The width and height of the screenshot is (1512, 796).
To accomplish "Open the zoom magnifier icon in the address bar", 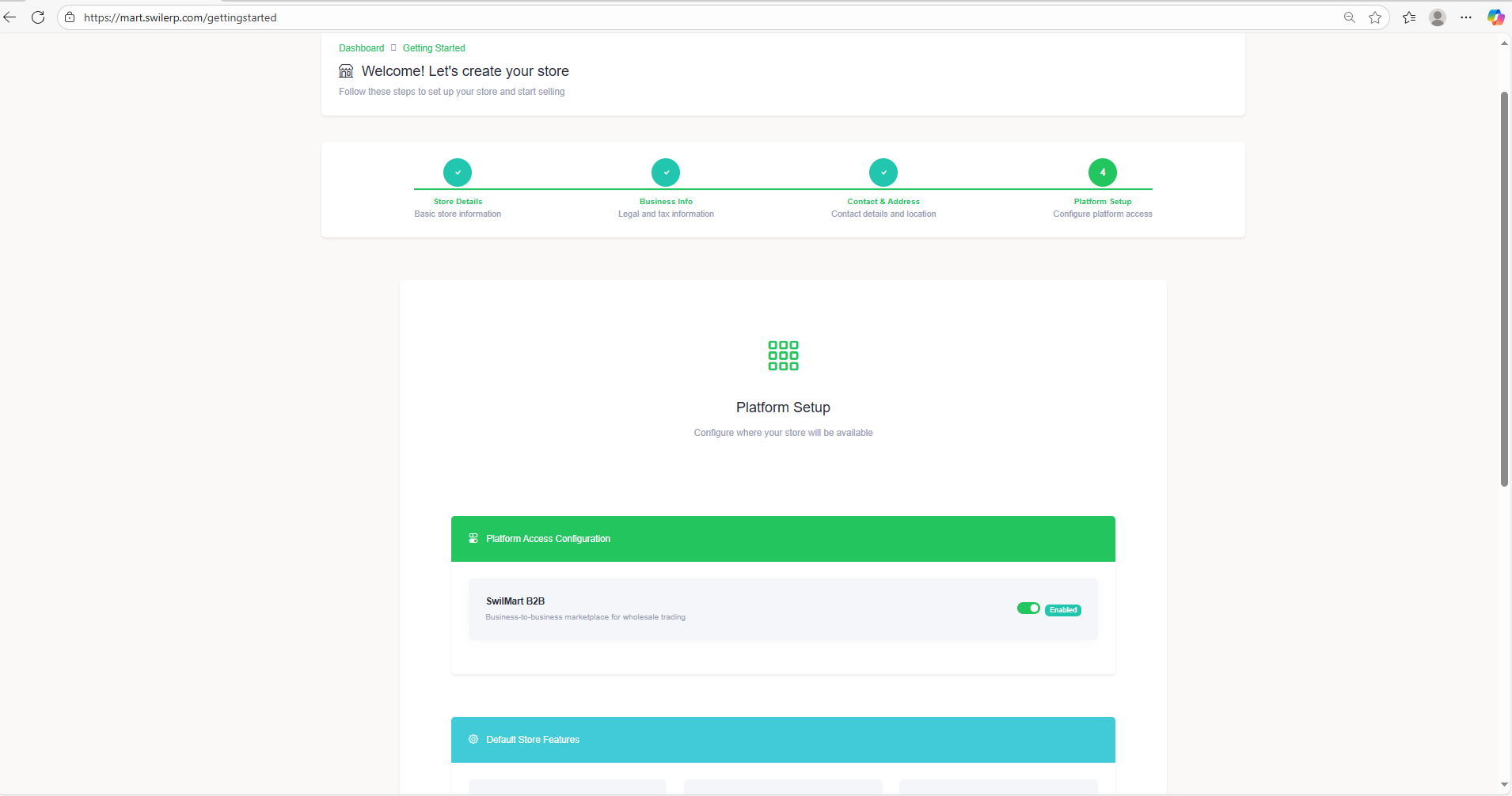I will coord(1350,17).
